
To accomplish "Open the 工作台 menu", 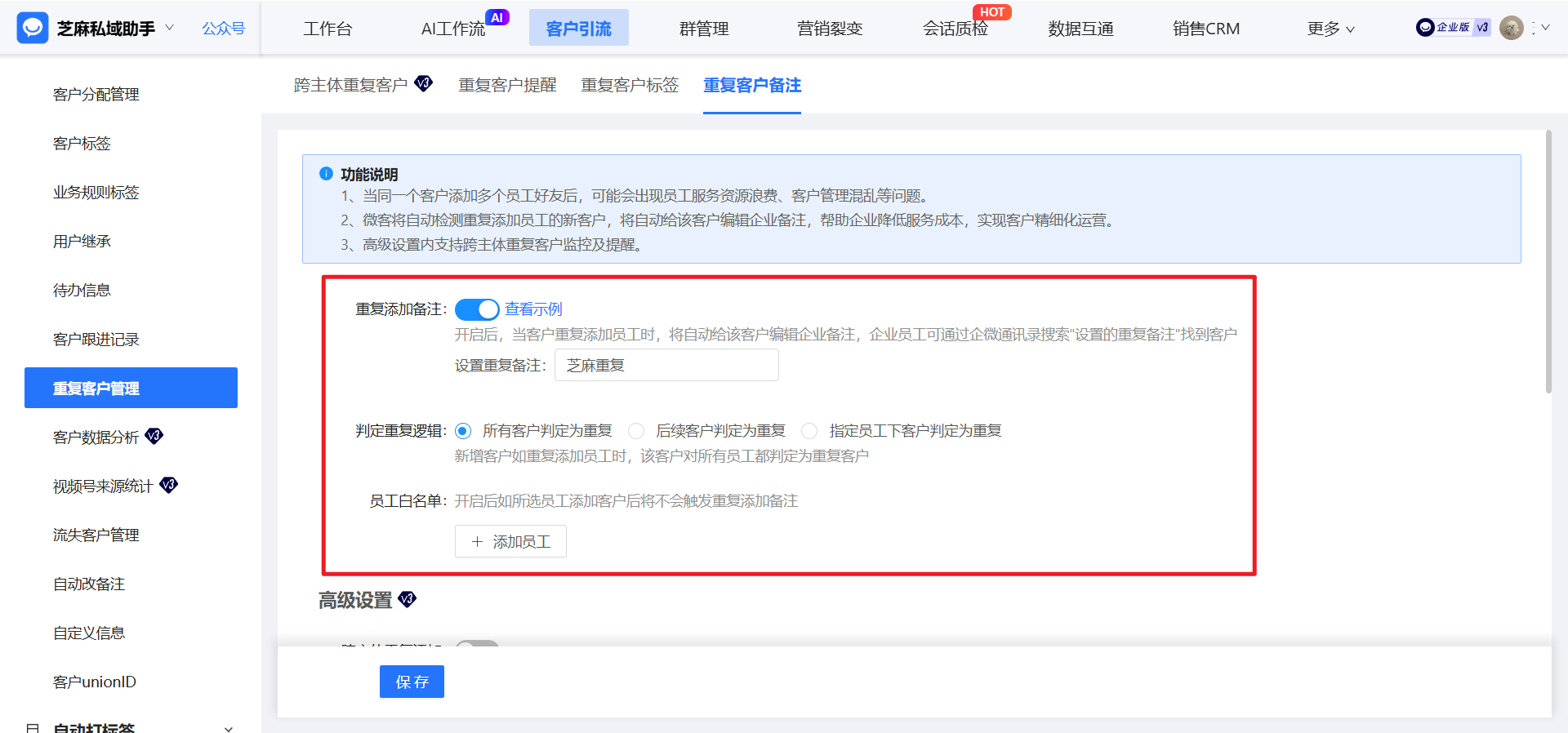I will tap(327, 29).
